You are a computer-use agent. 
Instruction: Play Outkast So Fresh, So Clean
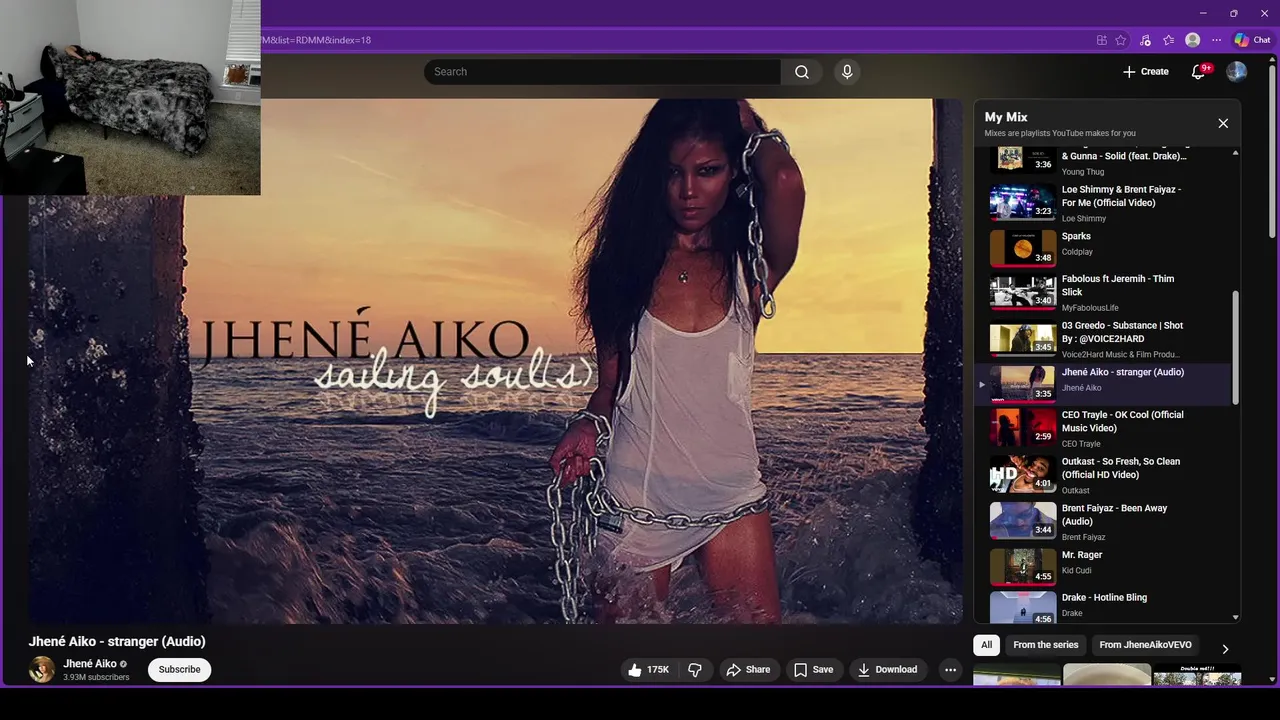pyautogui.click(x=1104, y=476)
